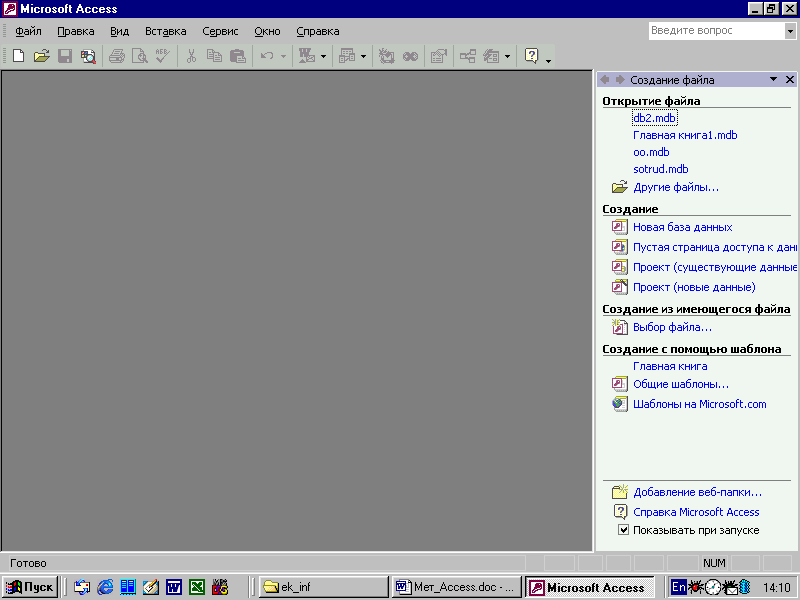The image size is (800, 600).
Task: Click 'Справка Microsoft Access' link
Action: click(696, 512)
